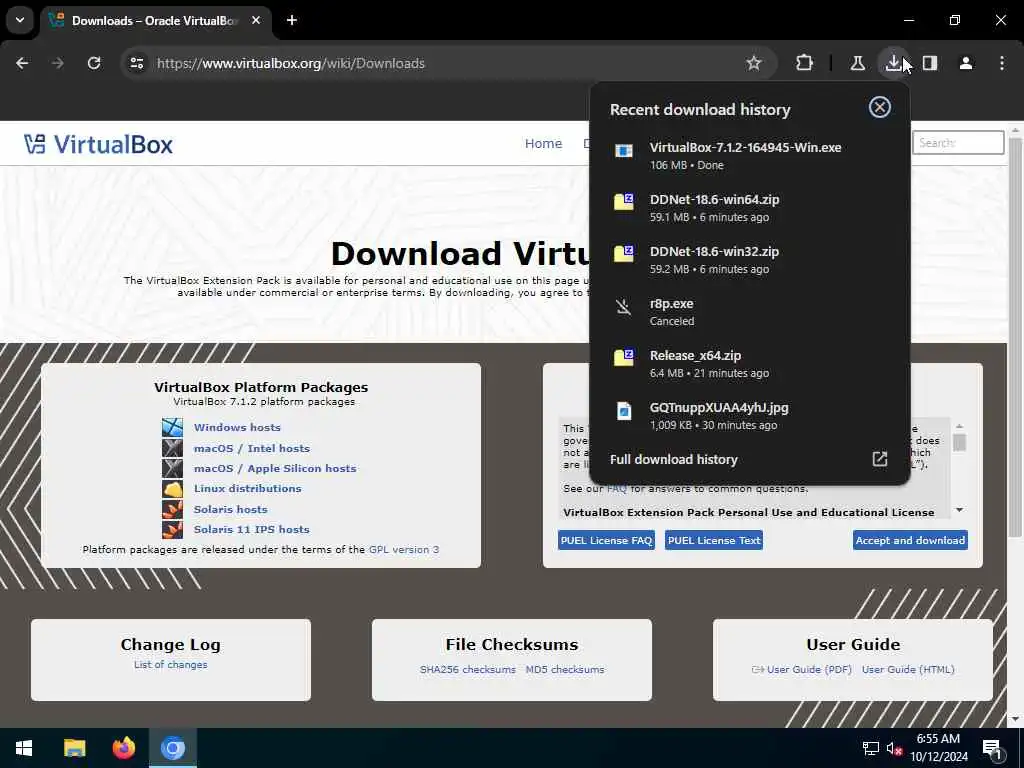Open the Chrome profile icon
Screen dimensions: 1024x768
tap(966, 63)
